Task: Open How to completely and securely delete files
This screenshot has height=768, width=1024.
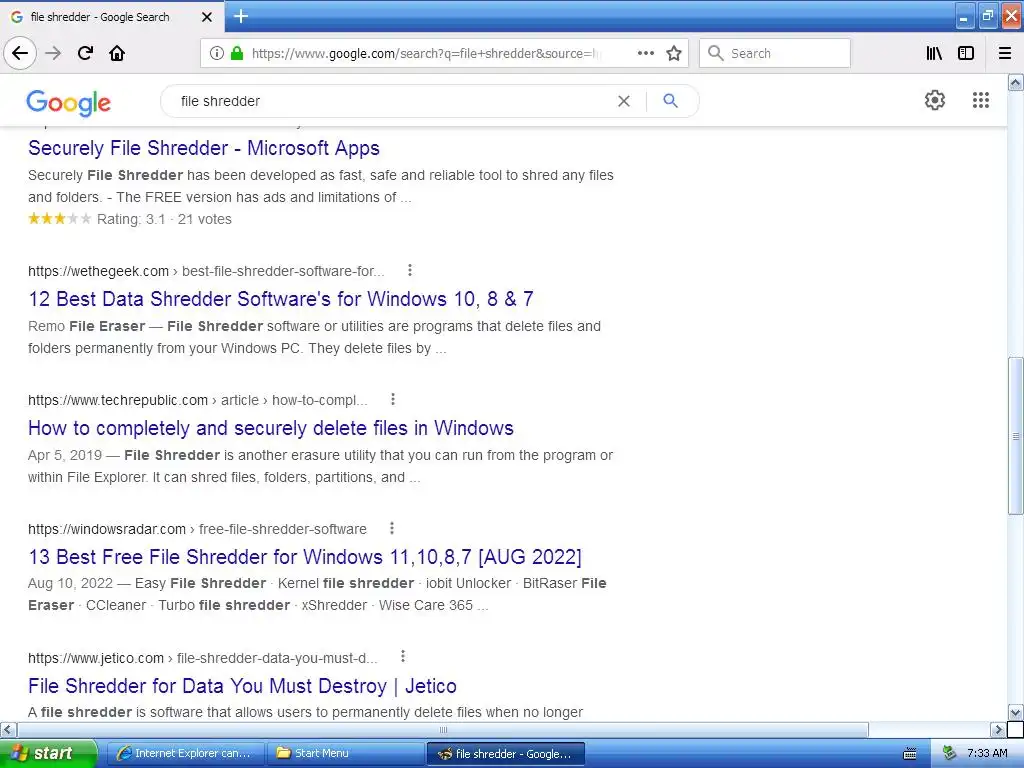Action: click(x=270, y=428)
